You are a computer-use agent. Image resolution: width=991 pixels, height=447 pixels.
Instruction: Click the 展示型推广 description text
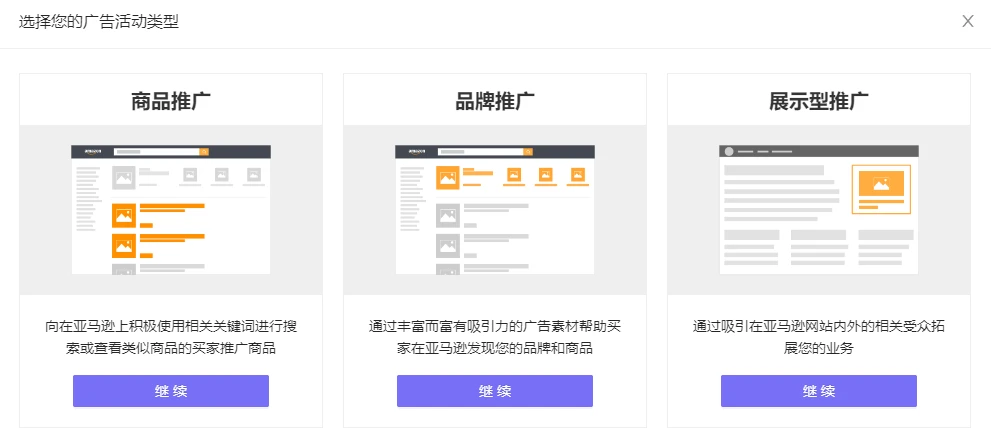click(818, 337)
